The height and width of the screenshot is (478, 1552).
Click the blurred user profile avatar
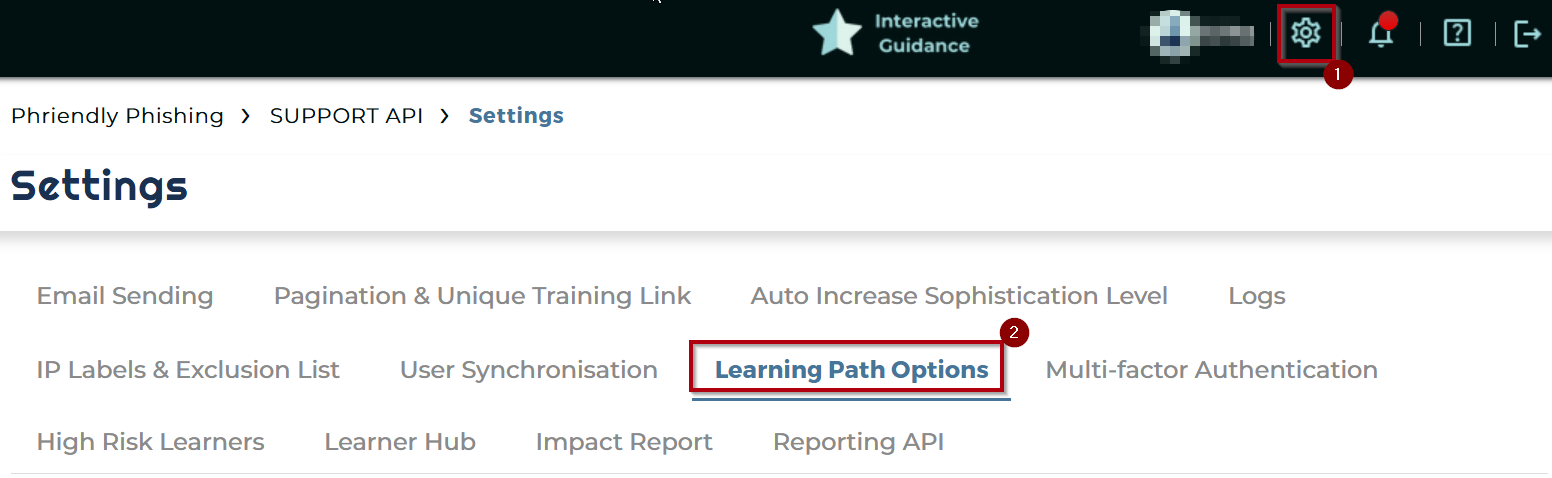pos(1168,32)
